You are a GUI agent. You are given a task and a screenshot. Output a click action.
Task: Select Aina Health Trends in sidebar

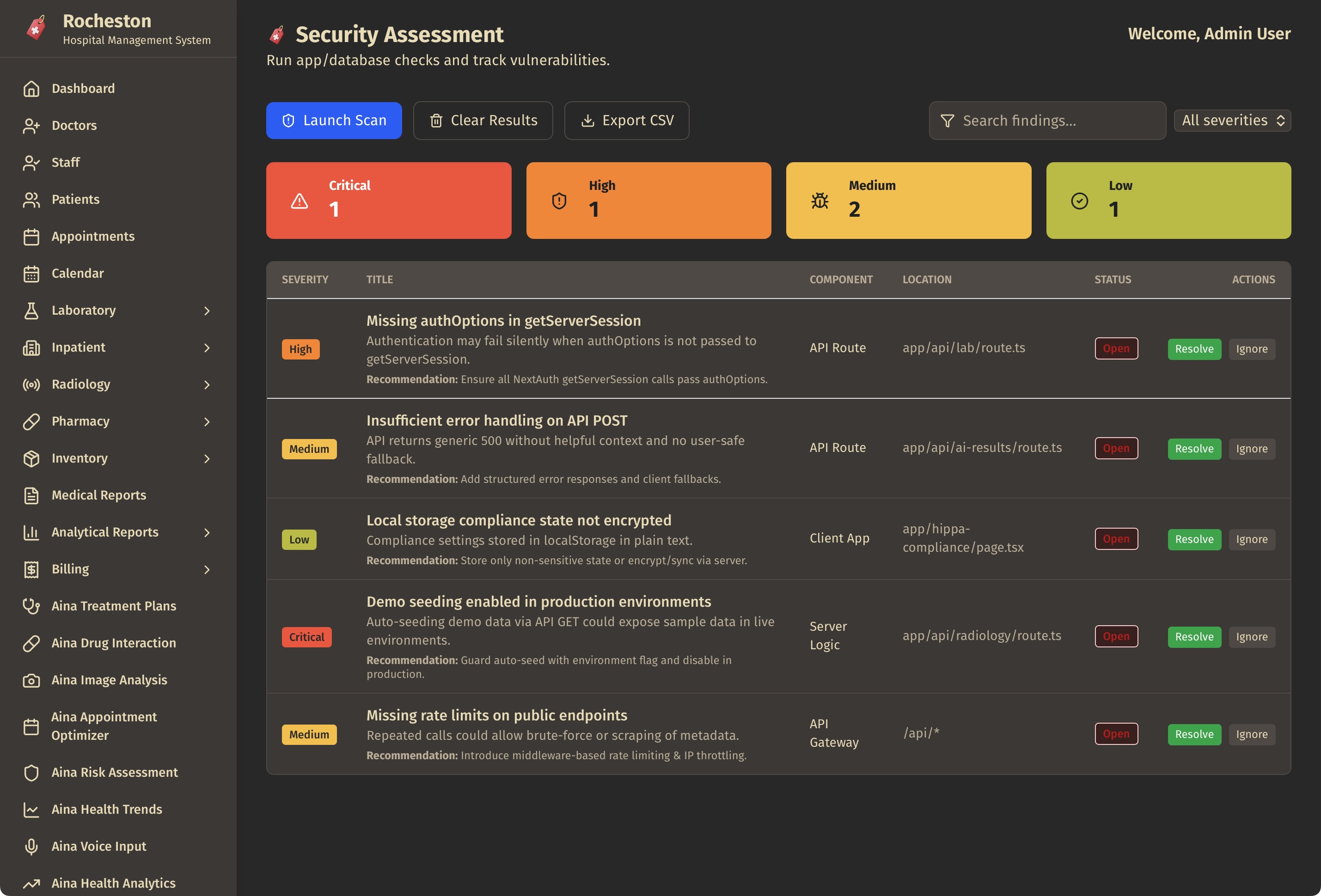click(106, 809)
